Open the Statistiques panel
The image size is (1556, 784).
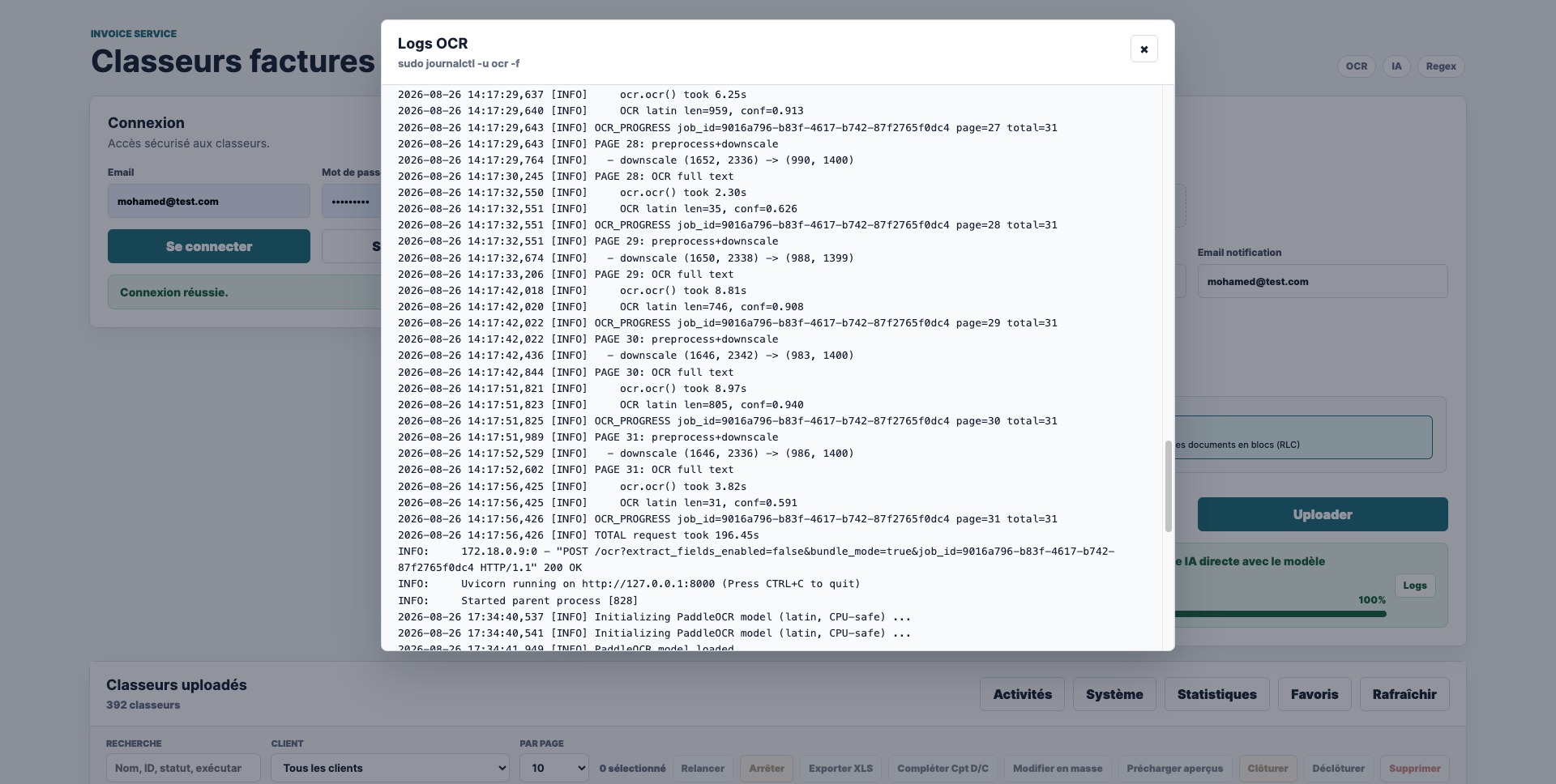click(1216, 694)
